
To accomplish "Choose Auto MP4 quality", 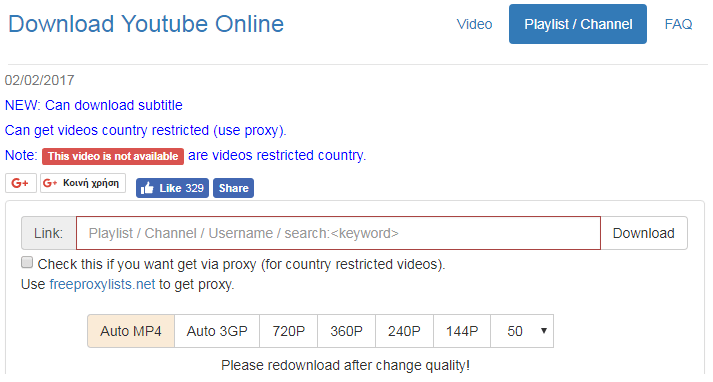I will 131,331.
